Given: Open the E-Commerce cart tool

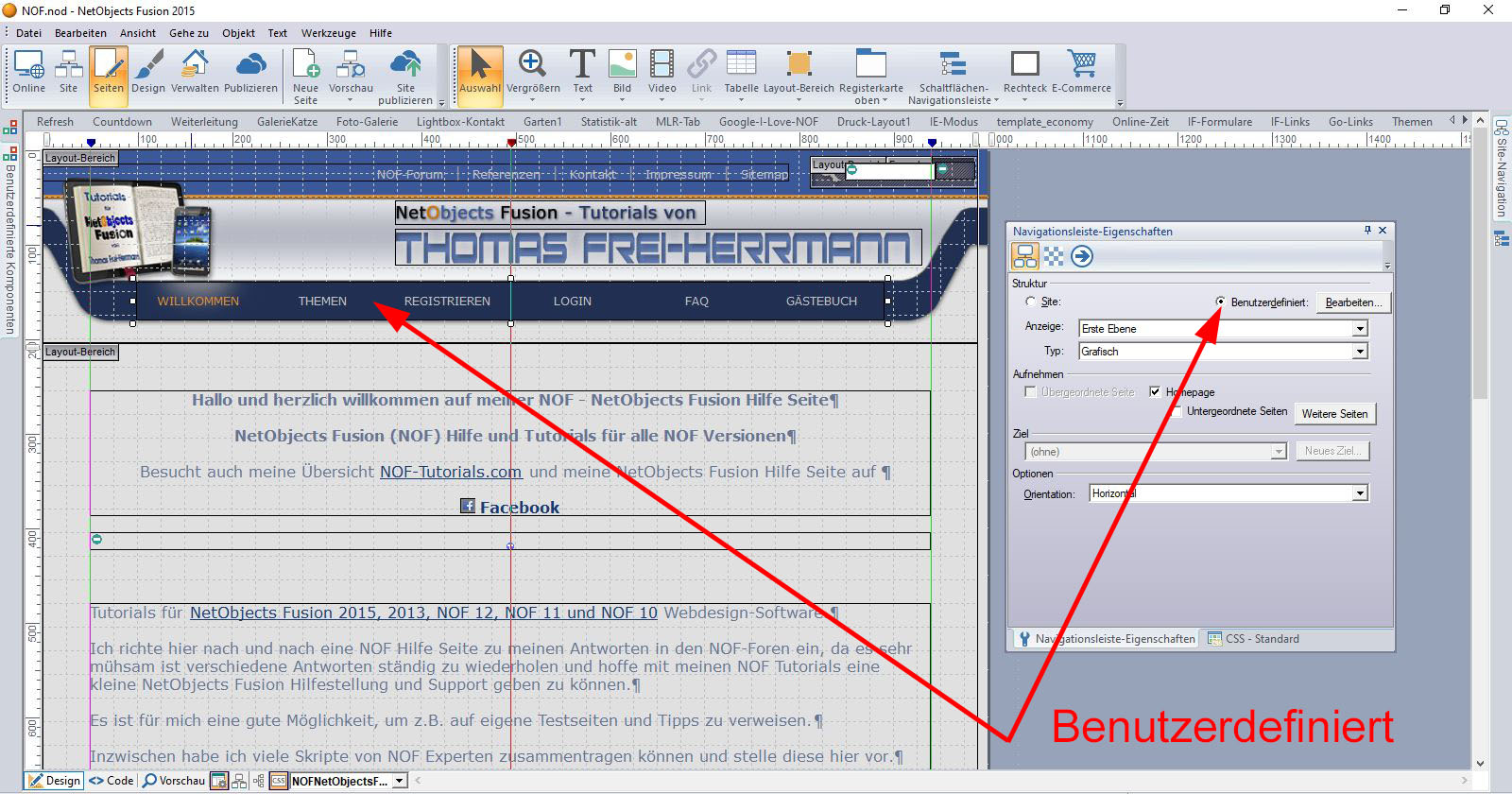Looking at the screenshot, I should 1081,74.
